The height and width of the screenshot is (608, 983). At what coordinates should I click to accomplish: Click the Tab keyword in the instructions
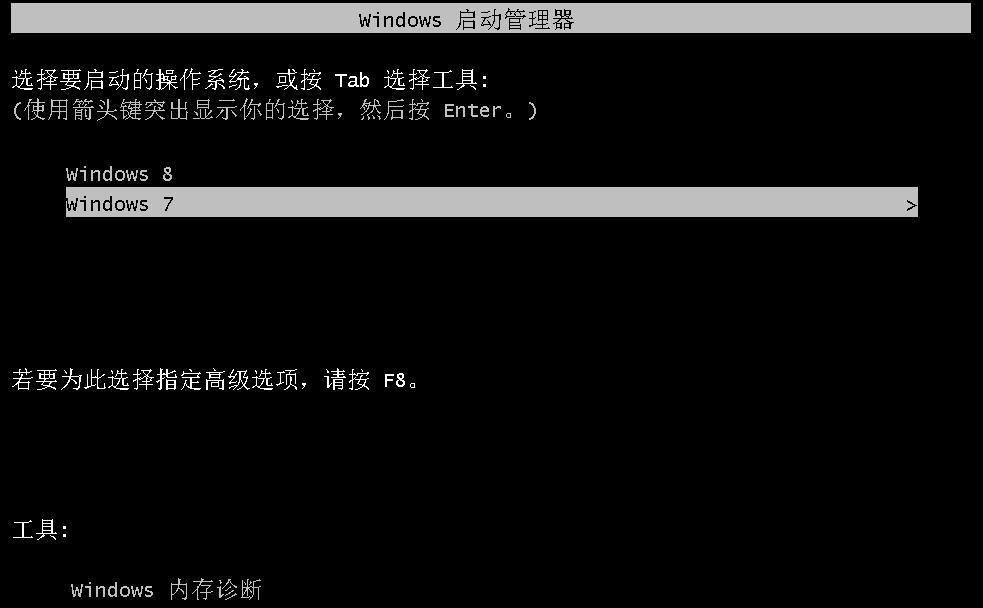pyautogui.click(x=352, y=80)
